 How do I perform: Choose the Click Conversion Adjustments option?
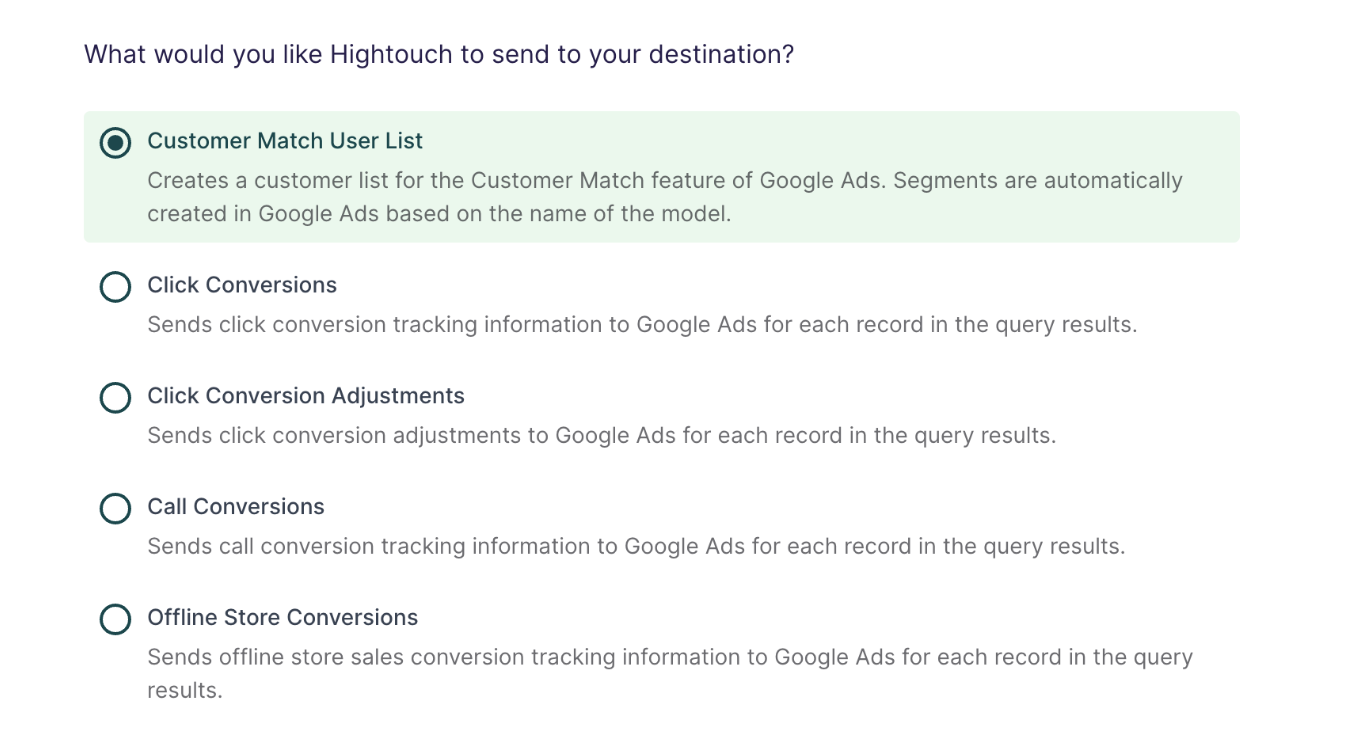pos(115,397)
